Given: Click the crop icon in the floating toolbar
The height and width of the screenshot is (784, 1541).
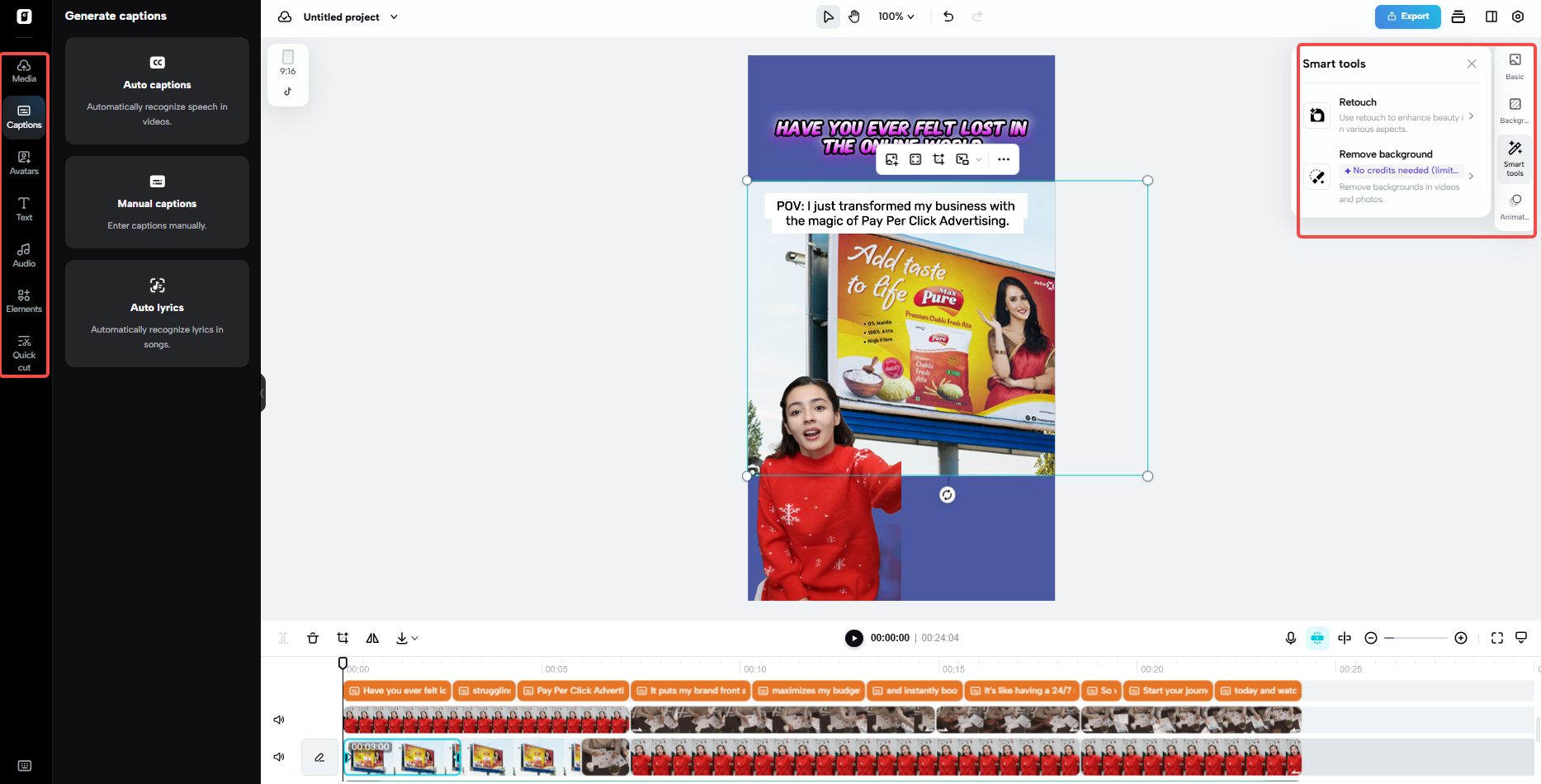Looking at the screenshot, I should click(x=938, y=159).
